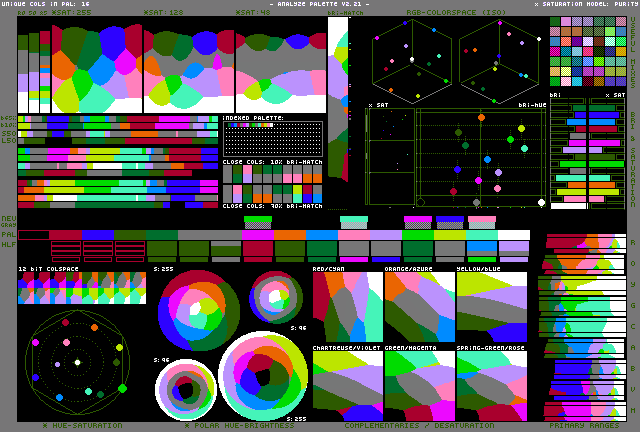Viewport: 640px width, 432px height.
Task: Open the SPRING-GREEN/ROSE complementary panel
Action: [x=492, y=386]
